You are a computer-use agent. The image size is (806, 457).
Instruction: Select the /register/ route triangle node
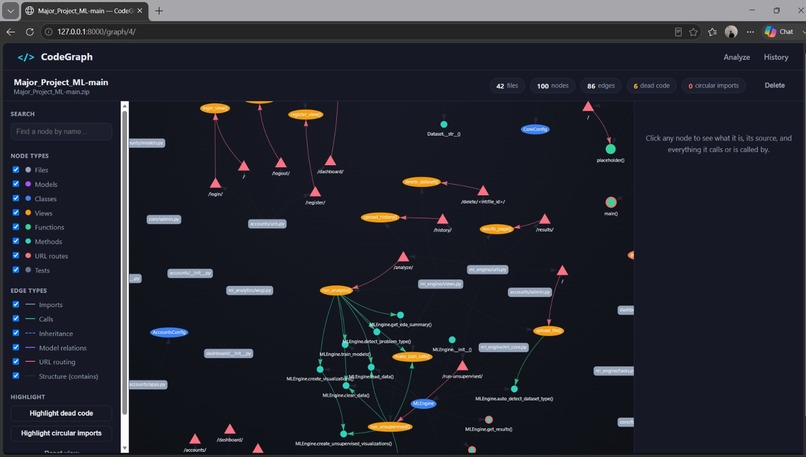(315, 192)
